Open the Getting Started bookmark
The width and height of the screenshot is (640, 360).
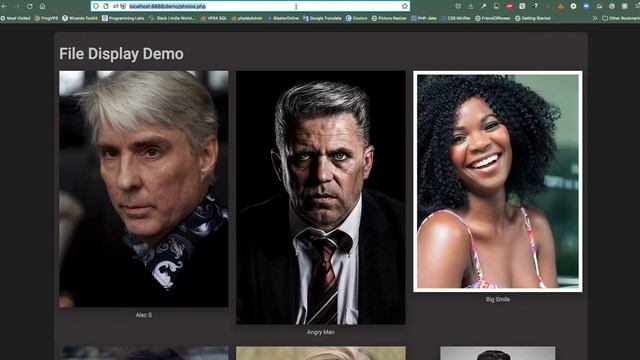533,18
